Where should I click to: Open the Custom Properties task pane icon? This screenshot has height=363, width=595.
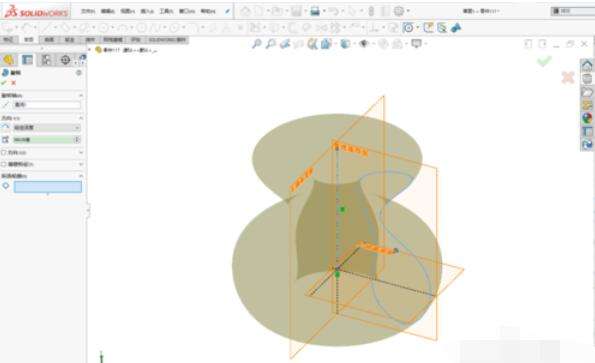click(587, 131)
